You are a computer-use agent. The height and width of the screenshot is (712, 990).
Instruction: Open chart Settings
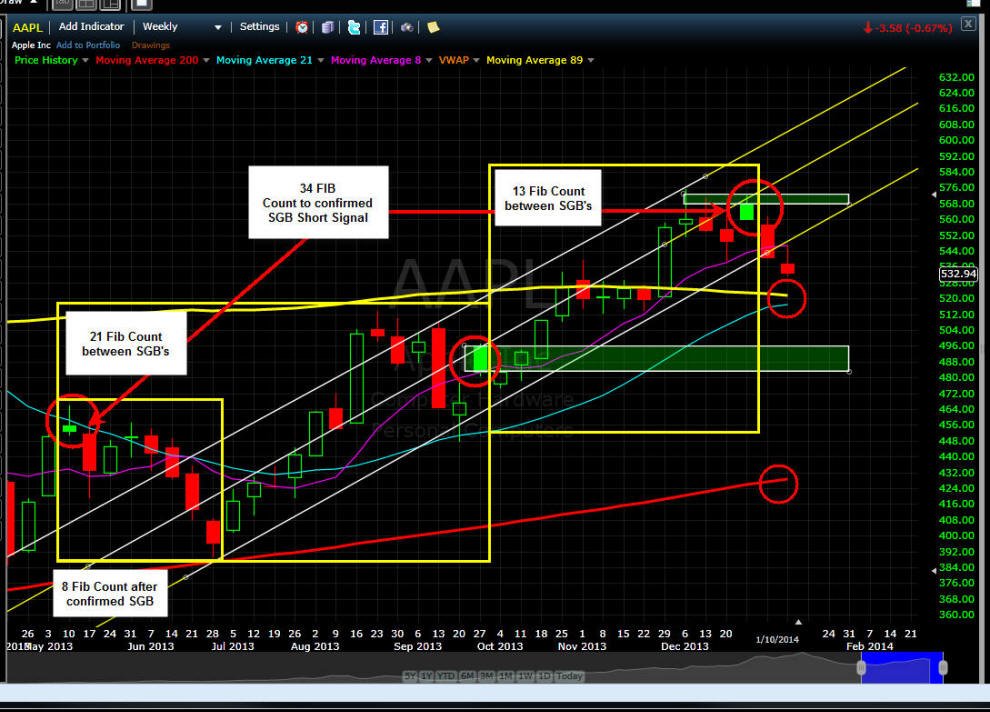[259, 27]
